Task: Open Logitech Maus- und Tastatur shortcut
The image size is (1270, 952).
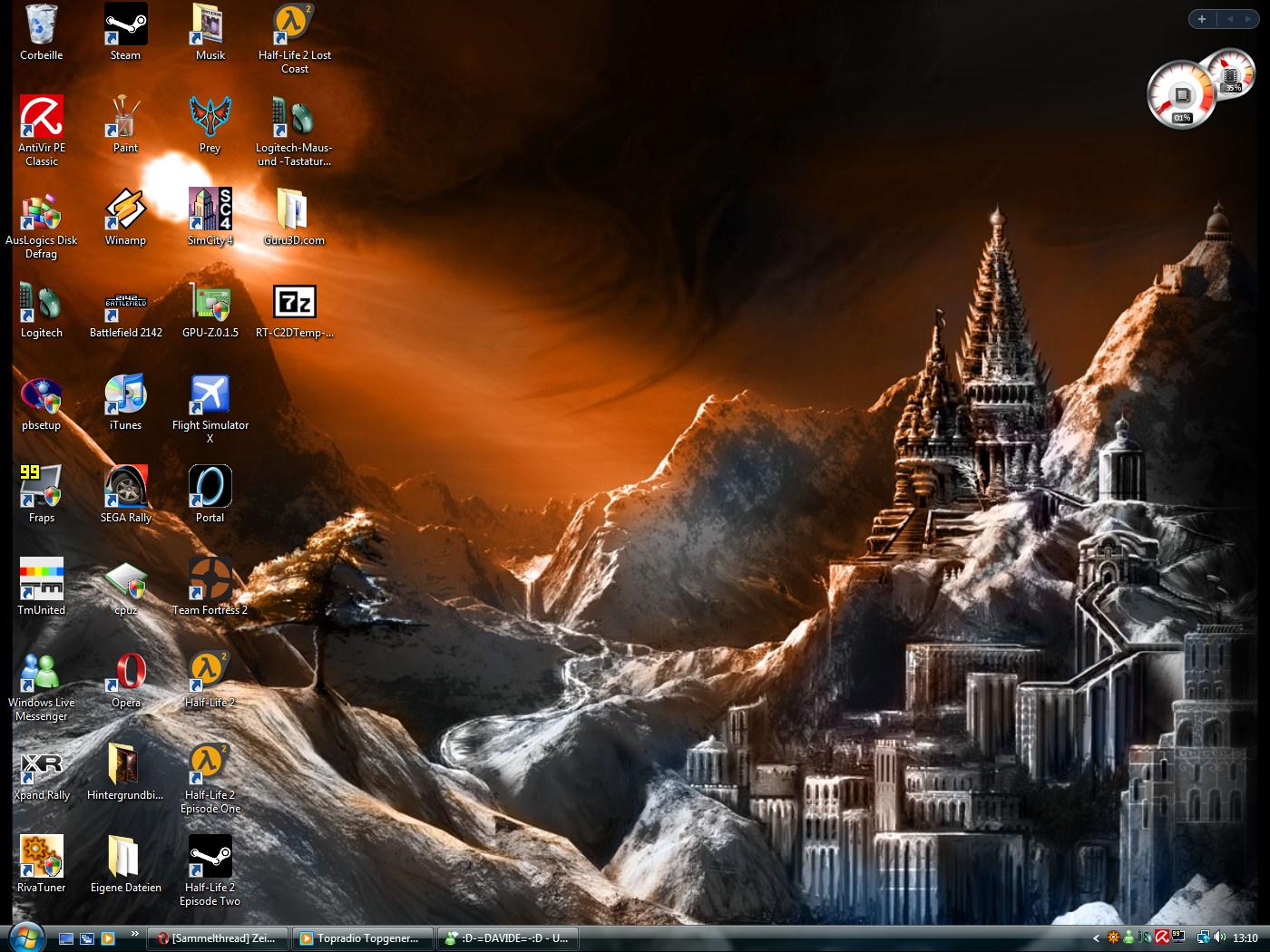Action: click(294, 131)
